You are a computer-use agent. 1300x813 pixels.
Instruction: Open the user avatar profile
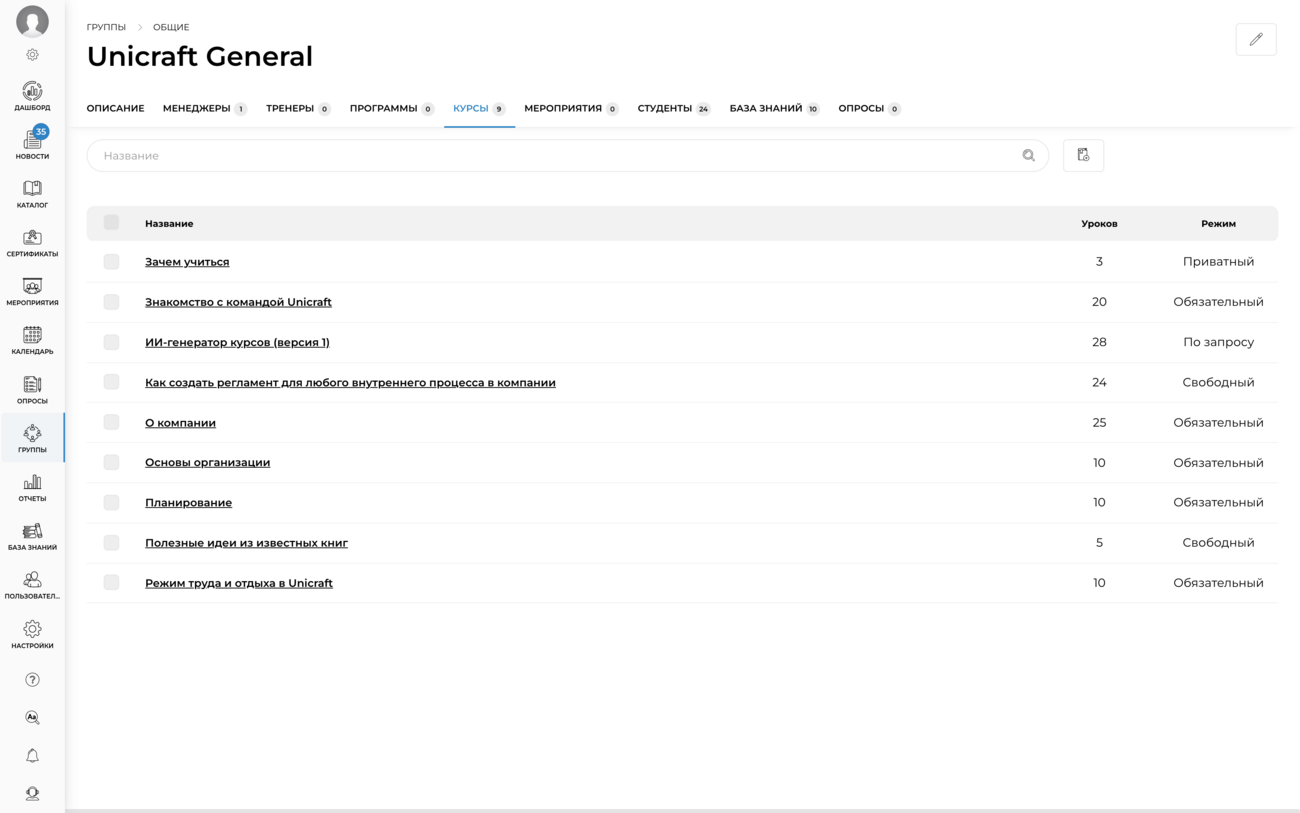tap(32, 21)
